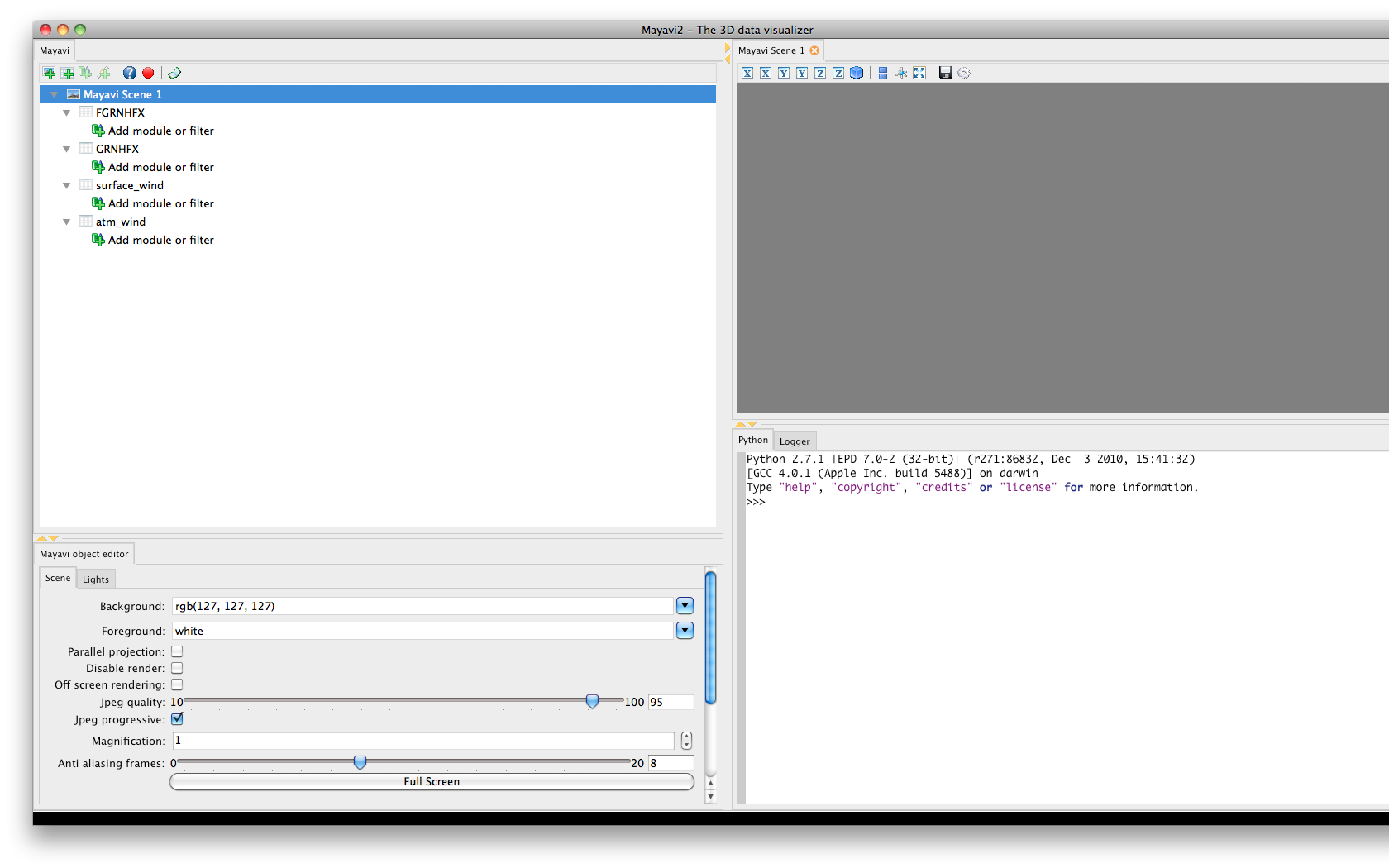Click the Foreground white value field
Screen dimensions: 1389x868
[x=423, y=631]
